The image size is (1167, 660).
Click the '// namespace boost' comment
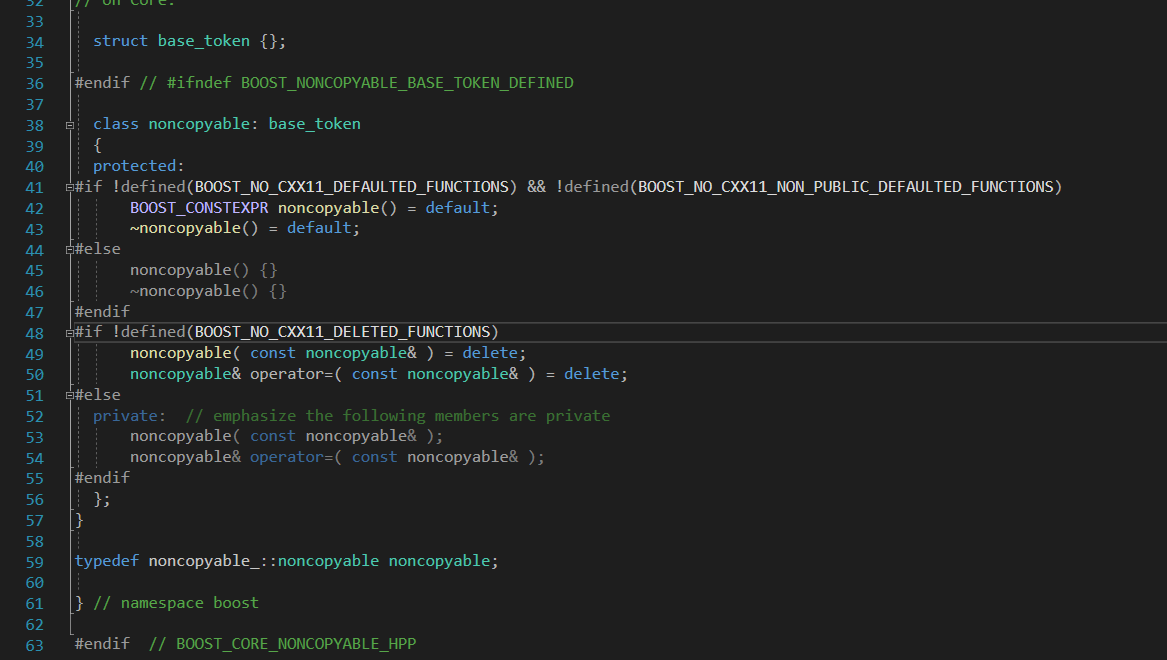(x=176, y=602)
